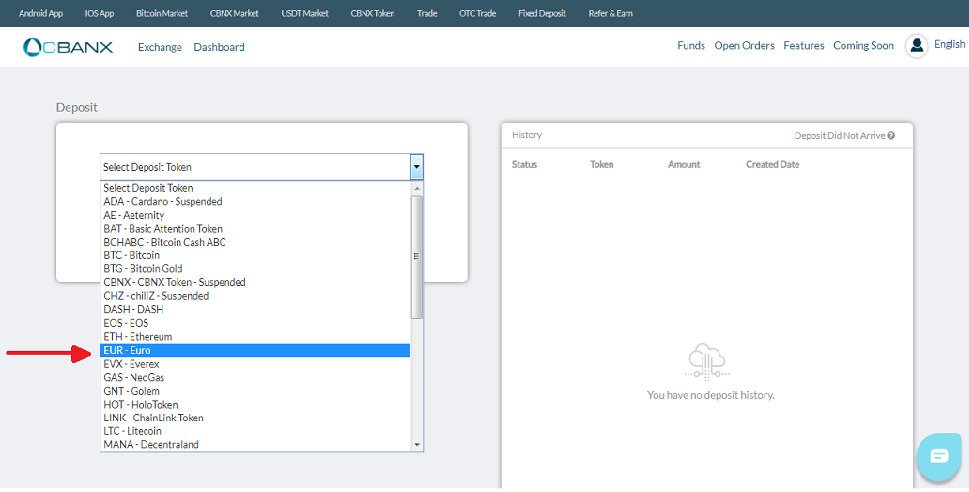Open the Trade menu item
969x492 pixels.
pos(427,13)
